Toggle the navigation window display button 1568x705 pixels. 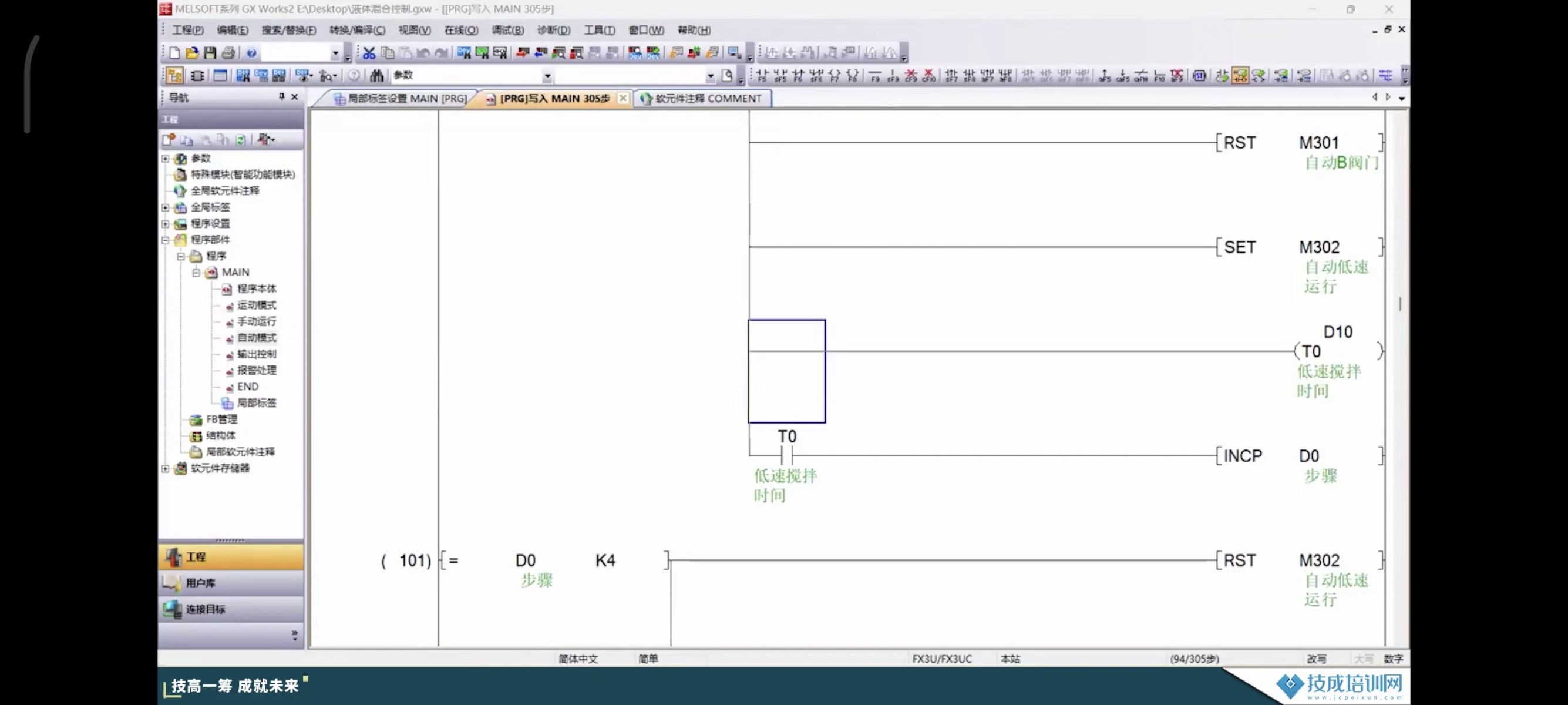pos(176,75)
